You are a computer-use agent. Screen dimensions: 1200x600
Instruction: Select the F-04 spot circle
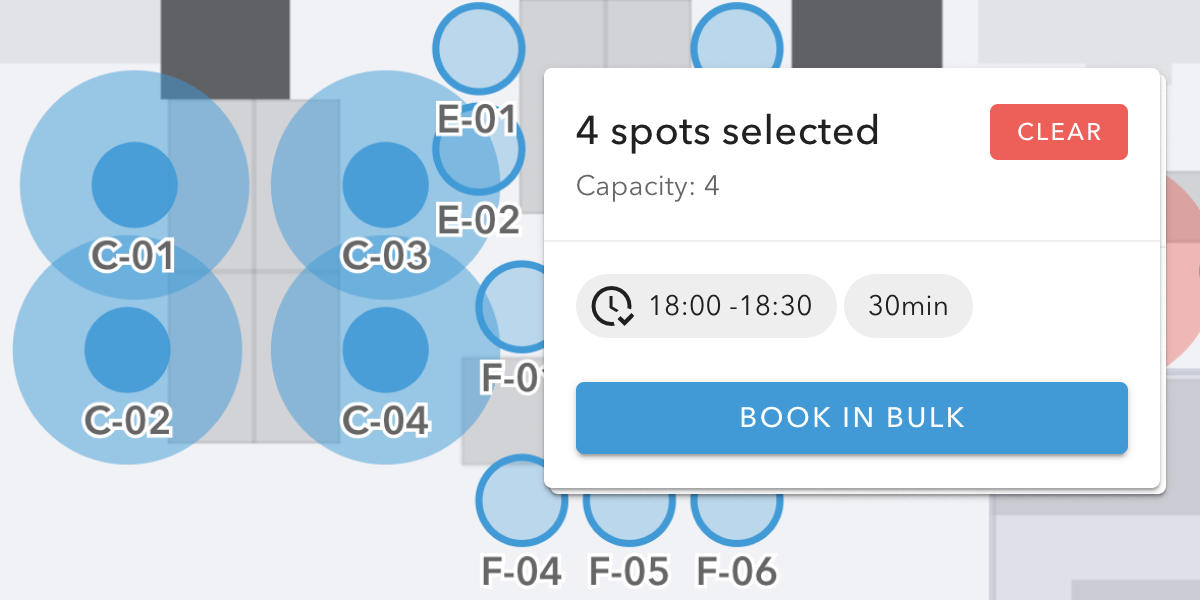coord(522,500)
